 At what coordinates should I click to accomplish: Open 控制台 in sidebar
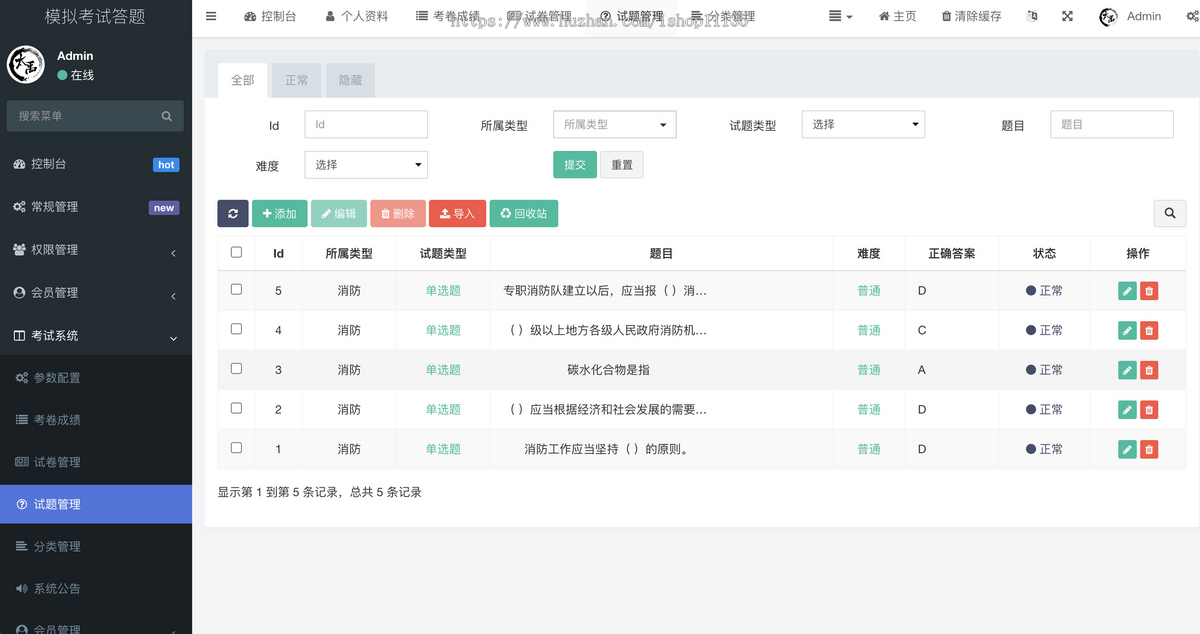96,164
